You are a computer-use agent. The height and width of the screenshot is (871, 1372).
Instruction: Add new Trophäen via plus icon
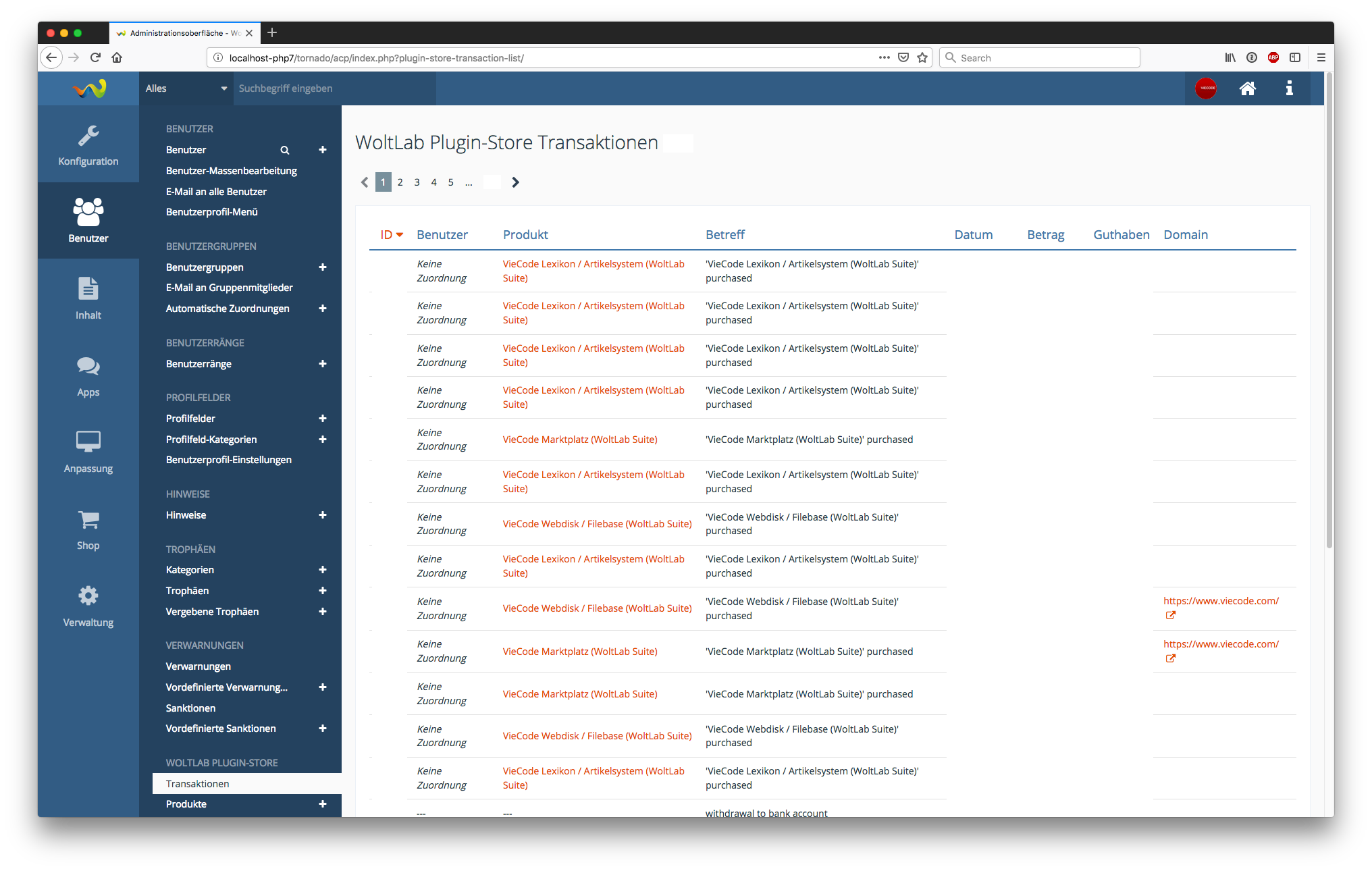323,591
